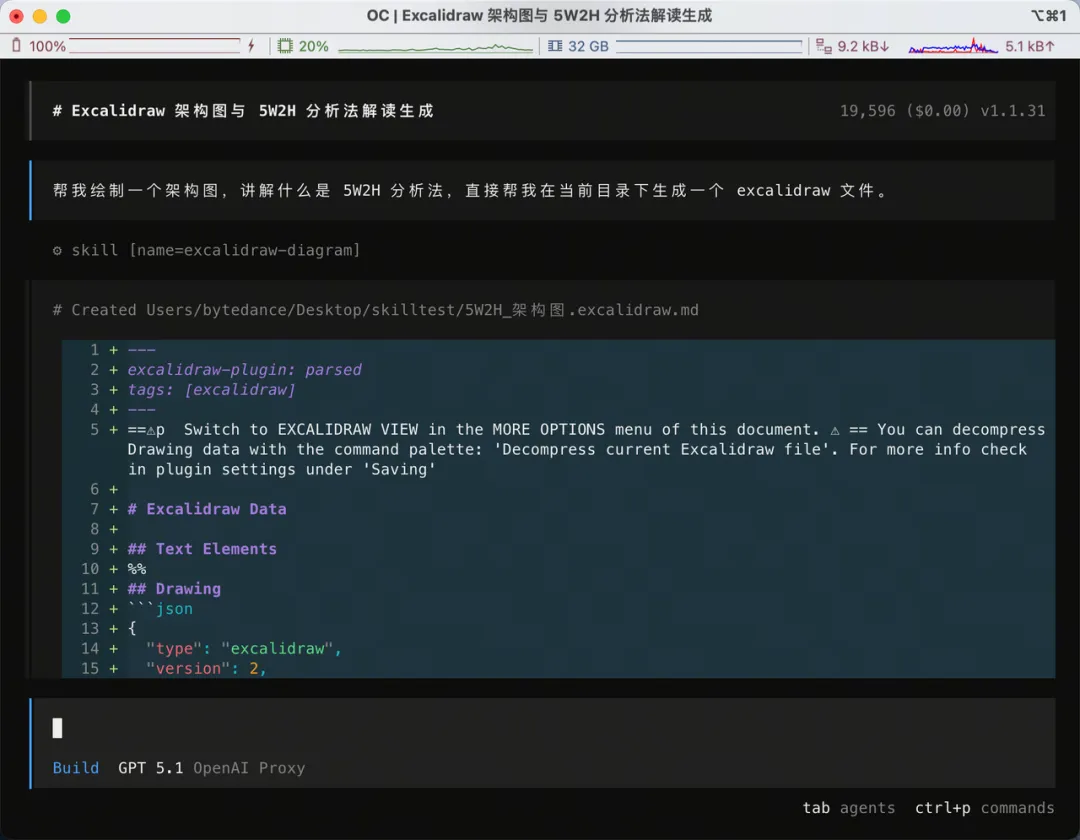
Task: Click the session title header
Action: click(243, 111)
